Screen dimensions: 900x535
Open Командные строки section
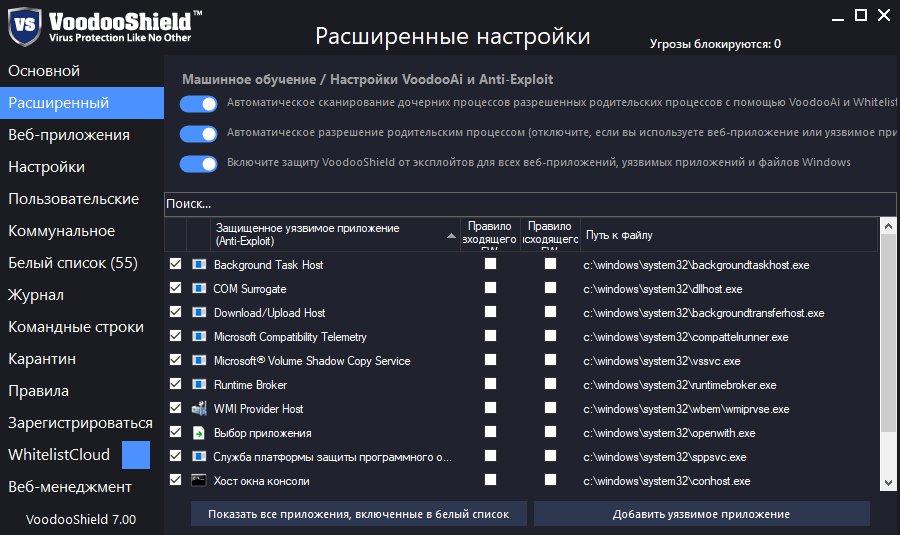(x=82, y=327)
